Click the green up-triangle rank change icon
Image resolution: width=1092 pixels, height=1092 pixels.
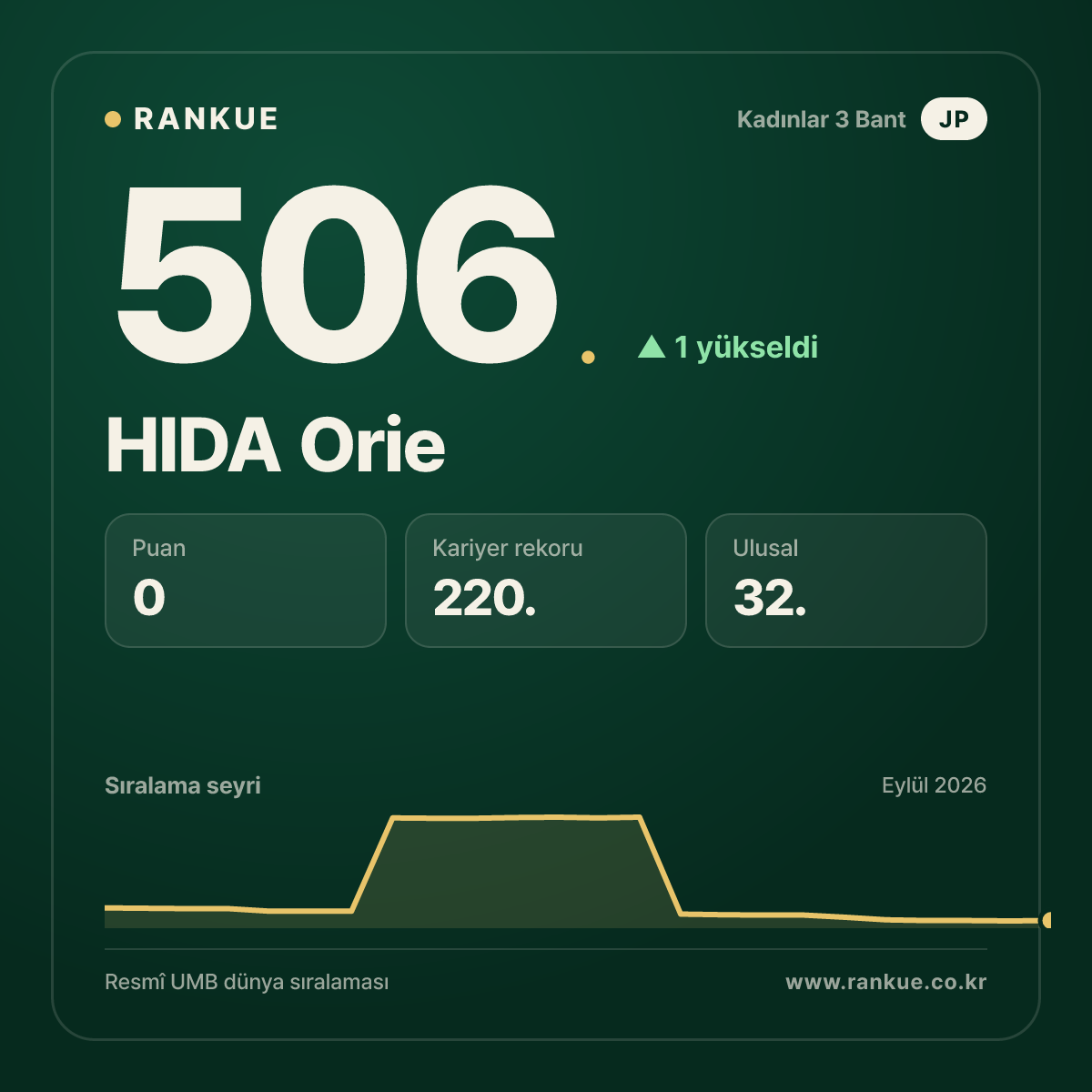(652, 347)
